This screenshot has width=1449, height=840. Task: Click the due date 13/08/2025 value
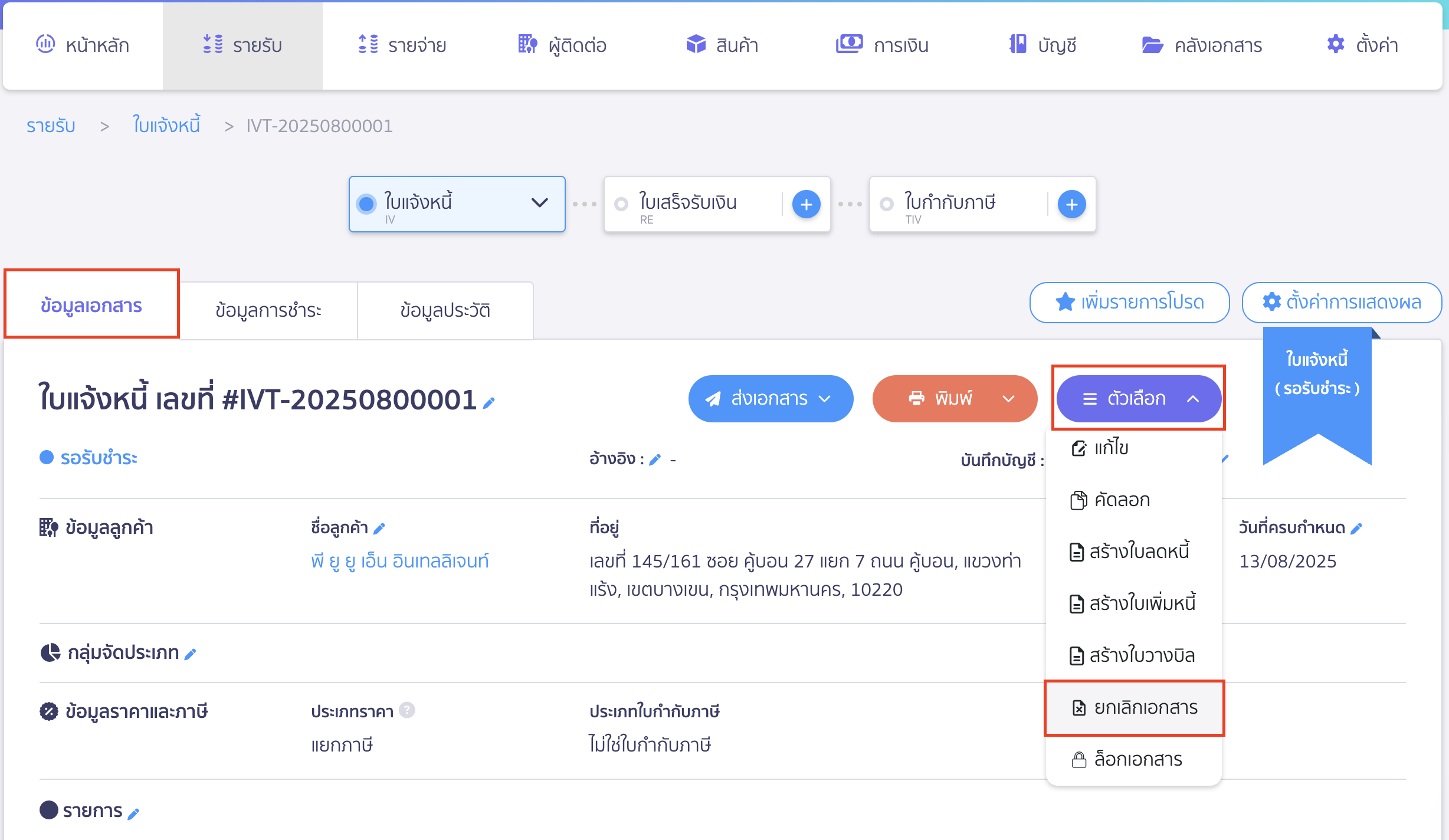point(1287,561)
